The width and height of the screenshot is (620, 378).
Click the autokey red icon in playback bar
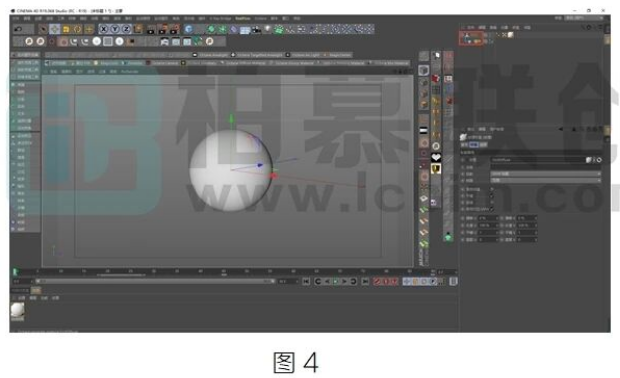coord(386,282)
